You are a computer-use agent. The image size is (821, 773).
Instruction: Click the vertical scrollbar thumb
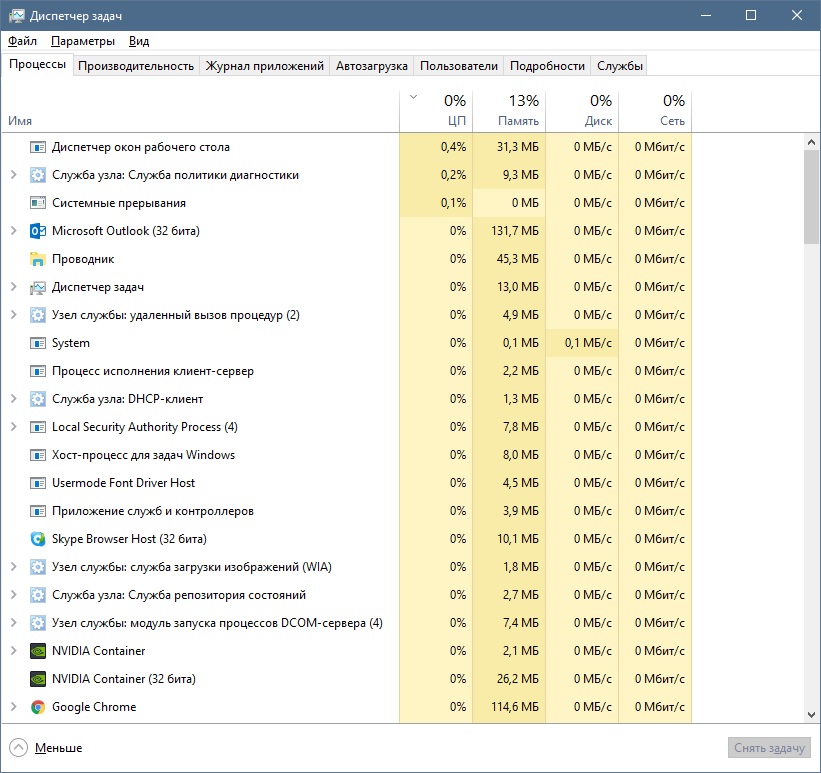point(811,196)
